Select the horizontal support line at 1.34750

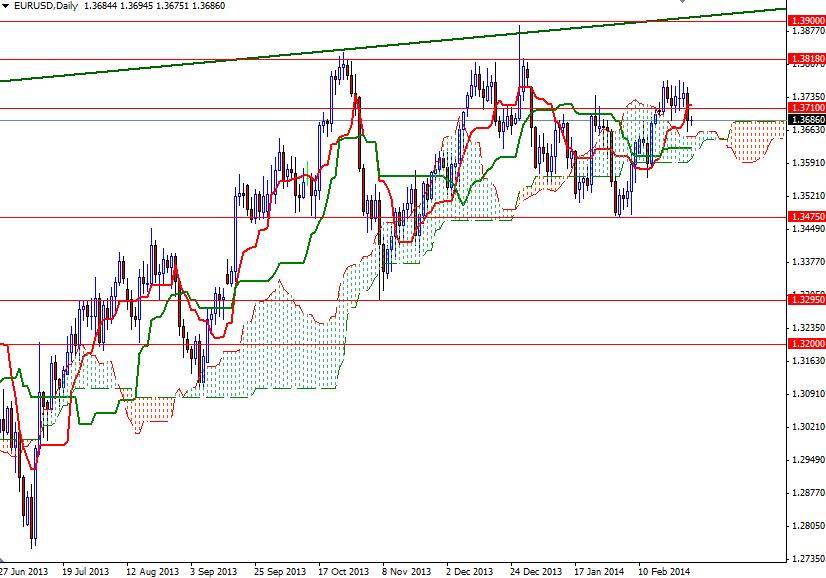click(200, 217)
